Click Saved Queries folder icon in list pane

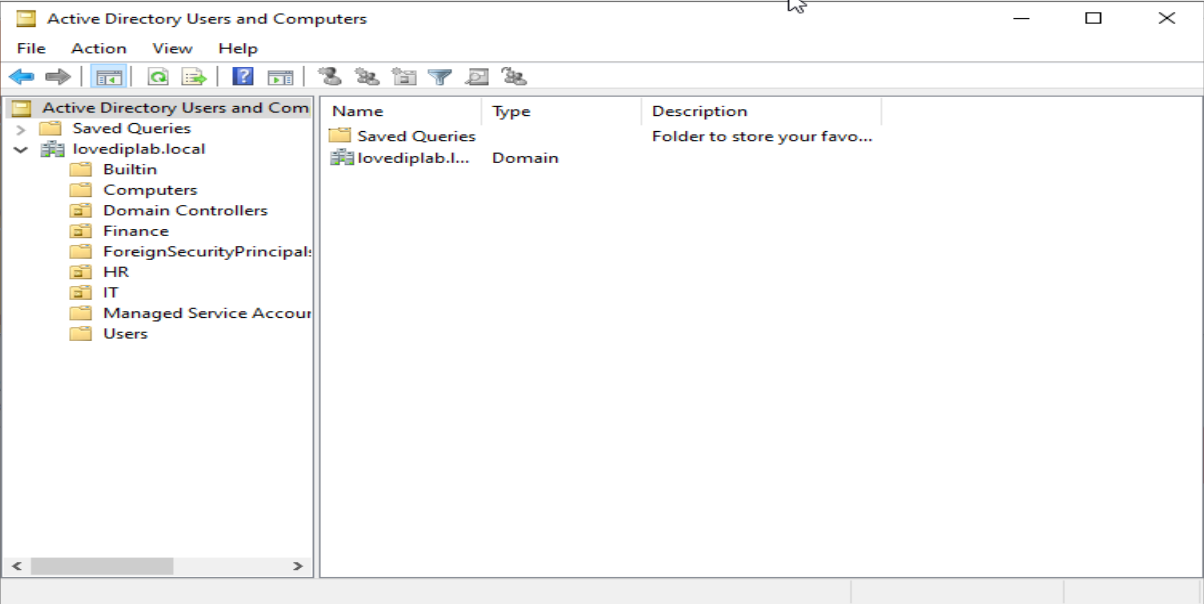pos(340,136)
